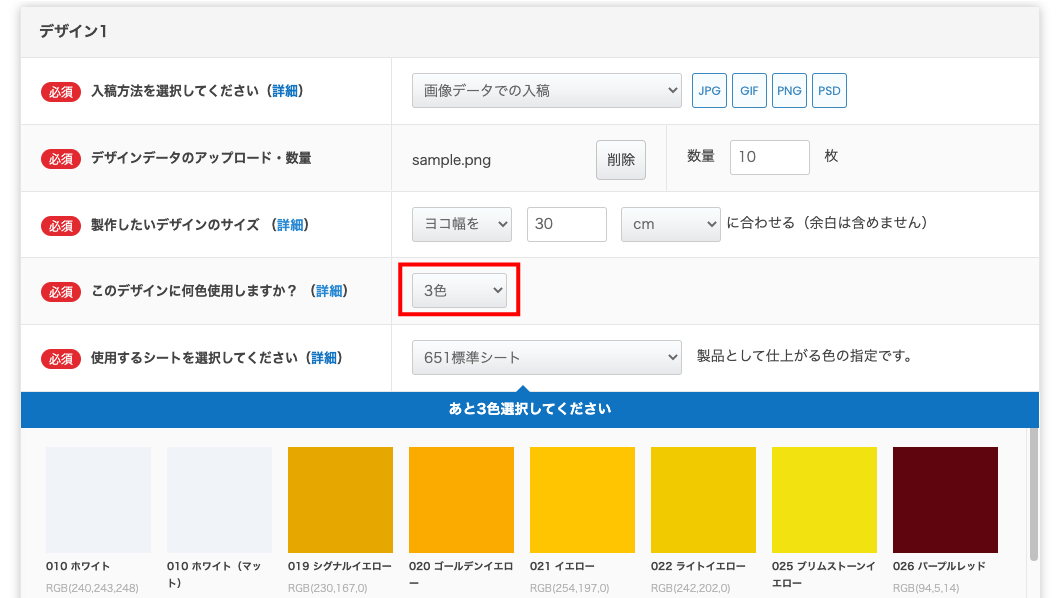Screen dimensions: 1062x598
Task: Expand the 3色 color count dropdown
Action: click(x=459, y=291)
